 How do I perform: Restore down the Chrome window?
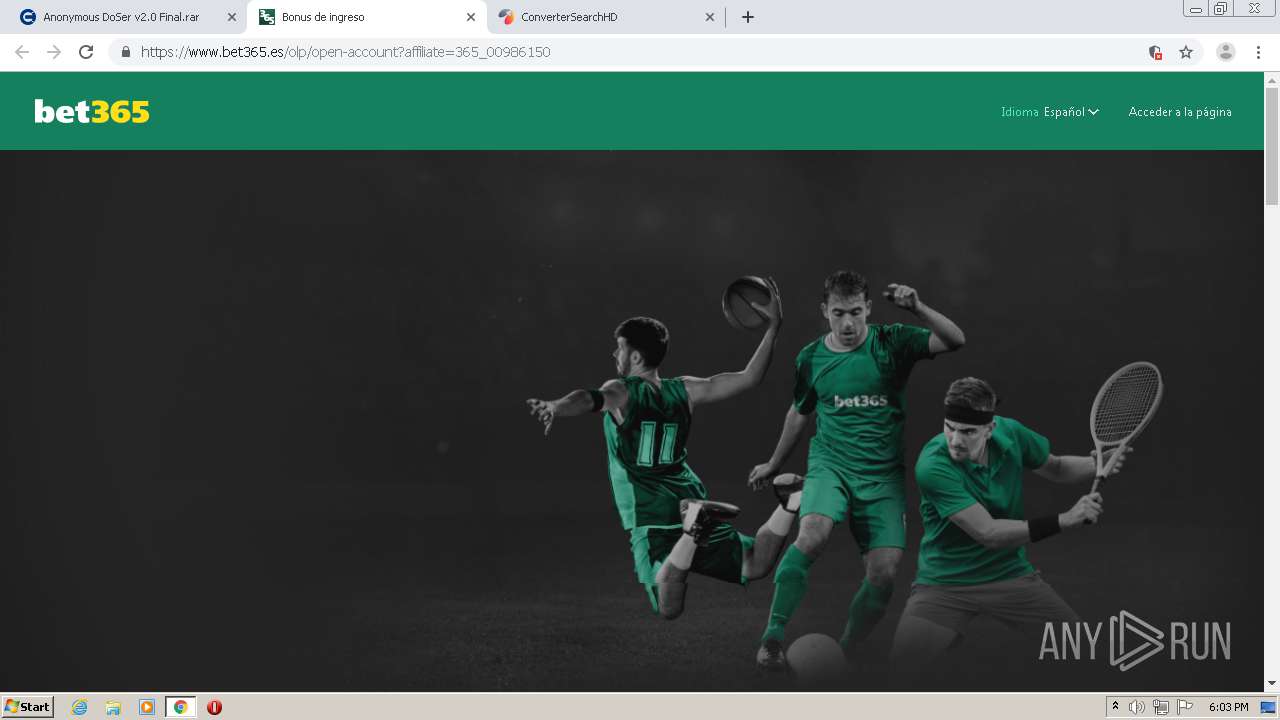[x=1221, y=9]
